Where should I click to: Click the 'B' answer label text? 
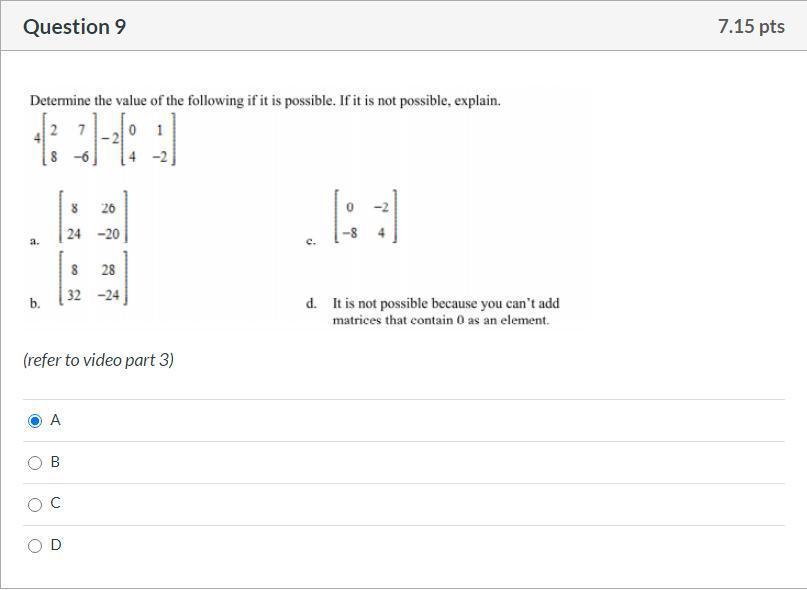55,463
